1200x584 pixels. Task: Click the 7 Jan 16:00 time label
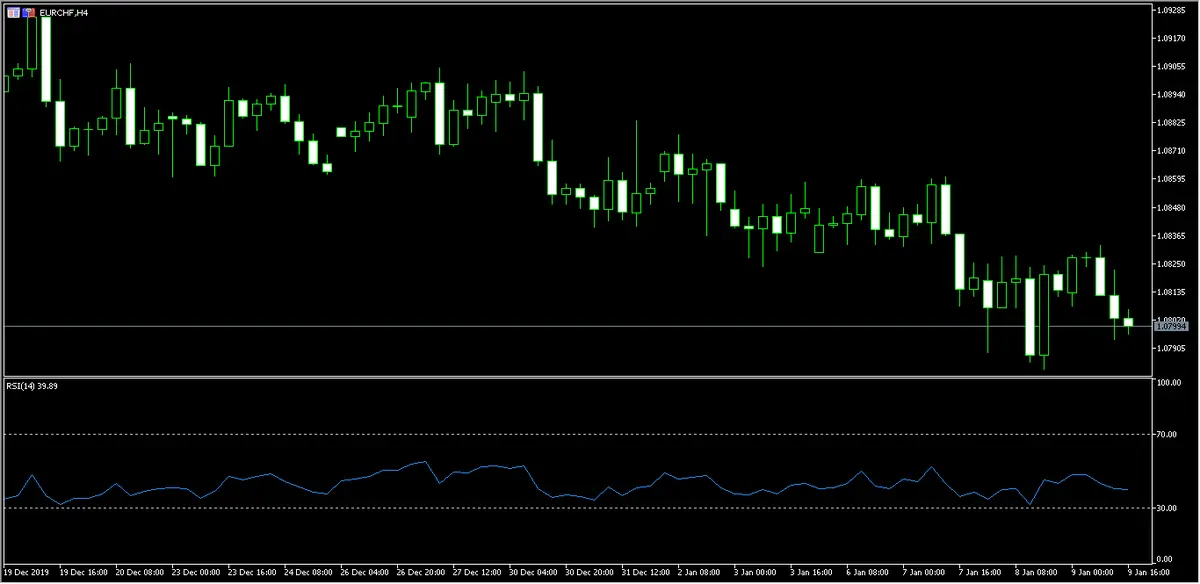pyautogui.click(x=980, y=573)
